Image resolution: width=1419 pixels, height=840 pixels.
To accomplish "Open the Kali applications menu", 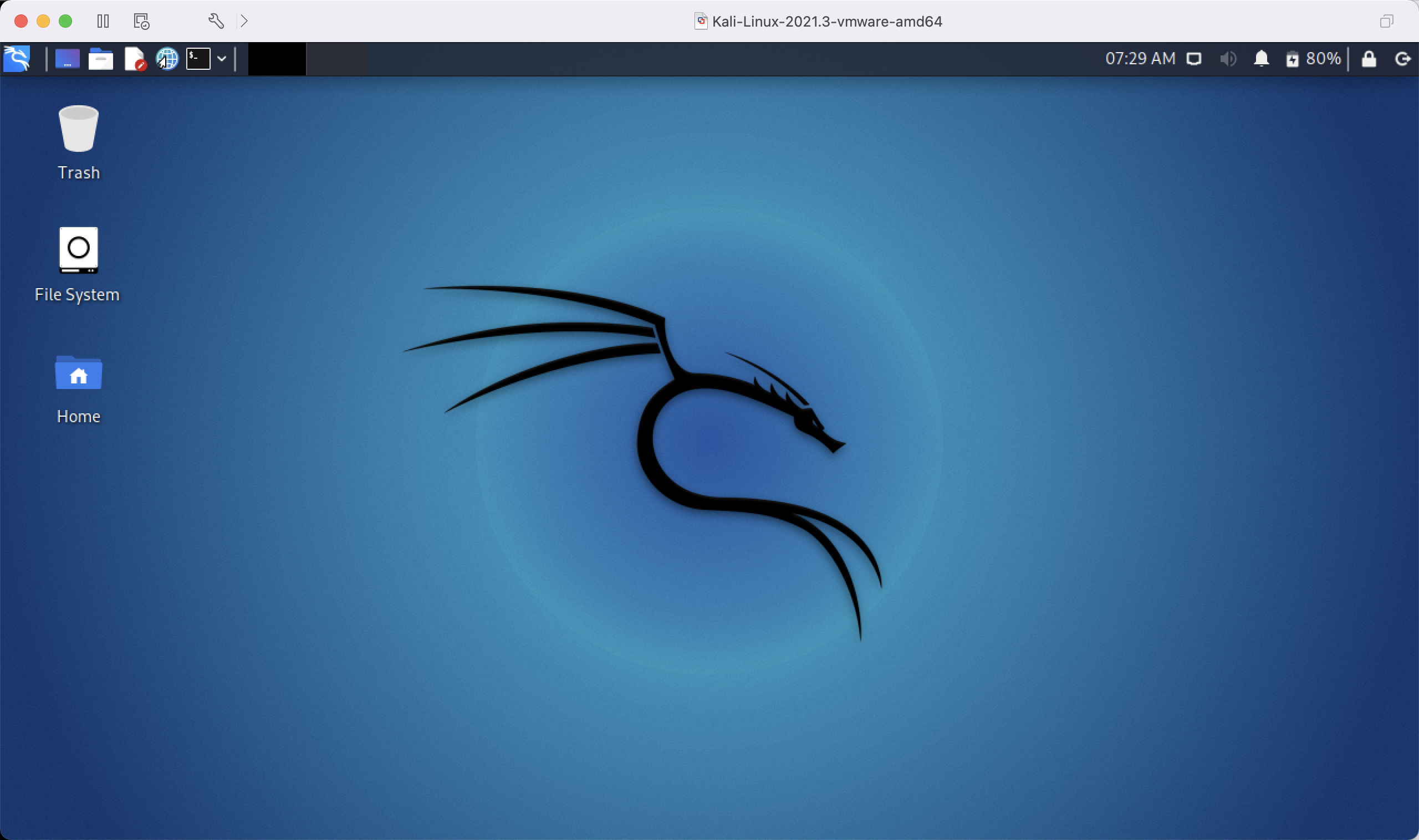I will pyautogui.click(x=17, y=58).
